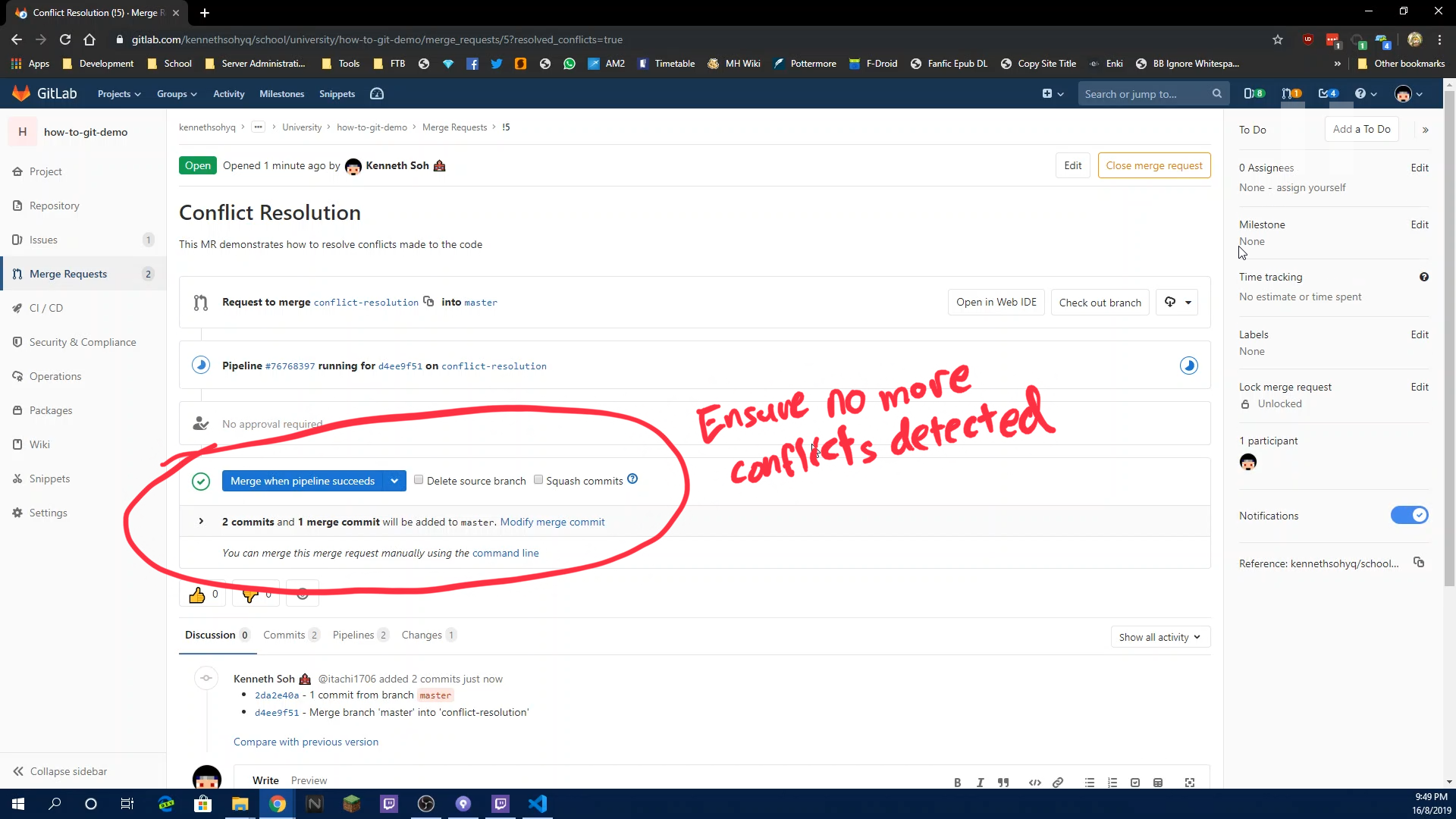Go fullscreen in the comment editor
The width and height of the screenshot is (1456, 819).
[x=1189, y=782]
